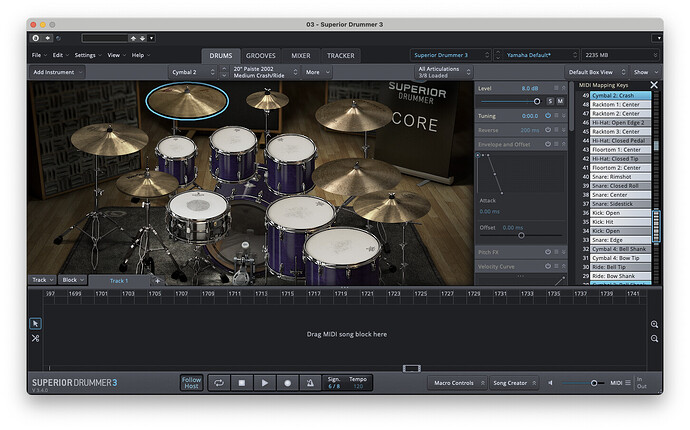Image resolution: width=690 pixels, height=430 pixels.
Task: Open the Add Instrument dropdown
Action: coord(57,72)
